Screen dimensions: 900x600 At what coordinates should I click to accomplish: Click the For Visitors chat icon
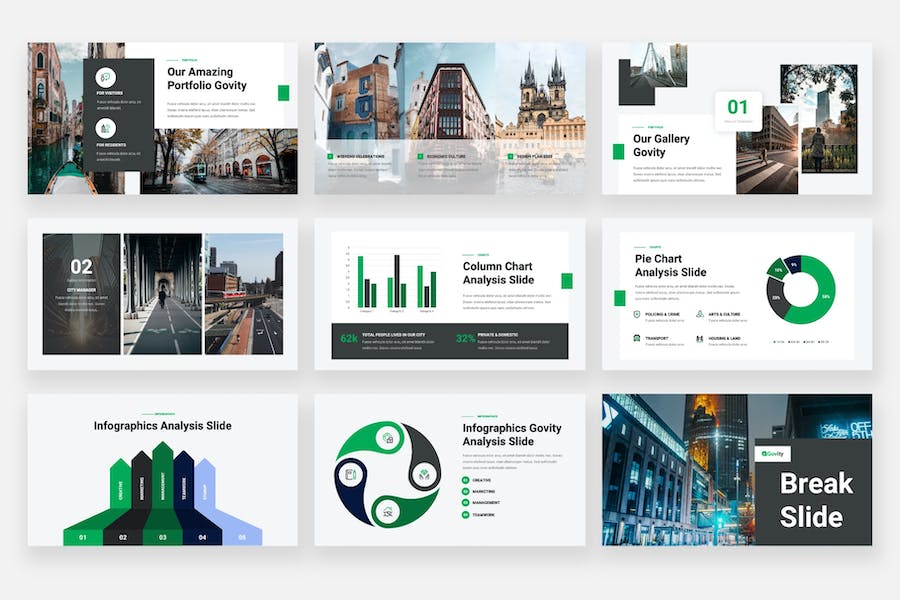click(106, 78)
